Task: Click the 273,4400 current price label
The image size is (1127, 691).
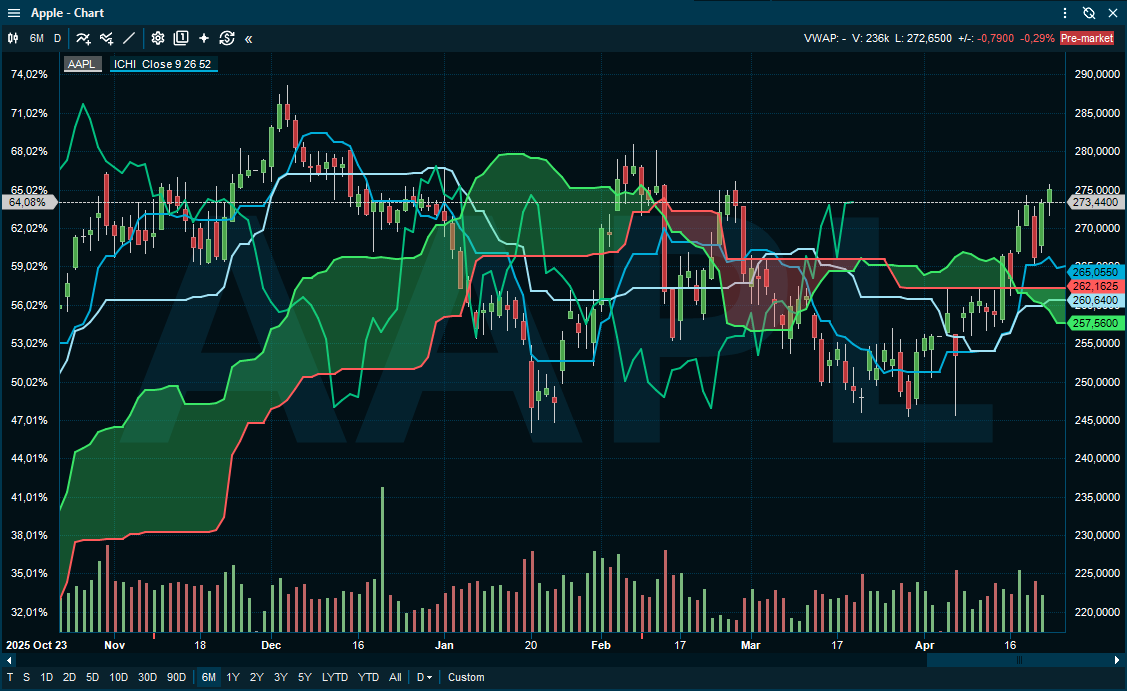Action: (1095, 202)
